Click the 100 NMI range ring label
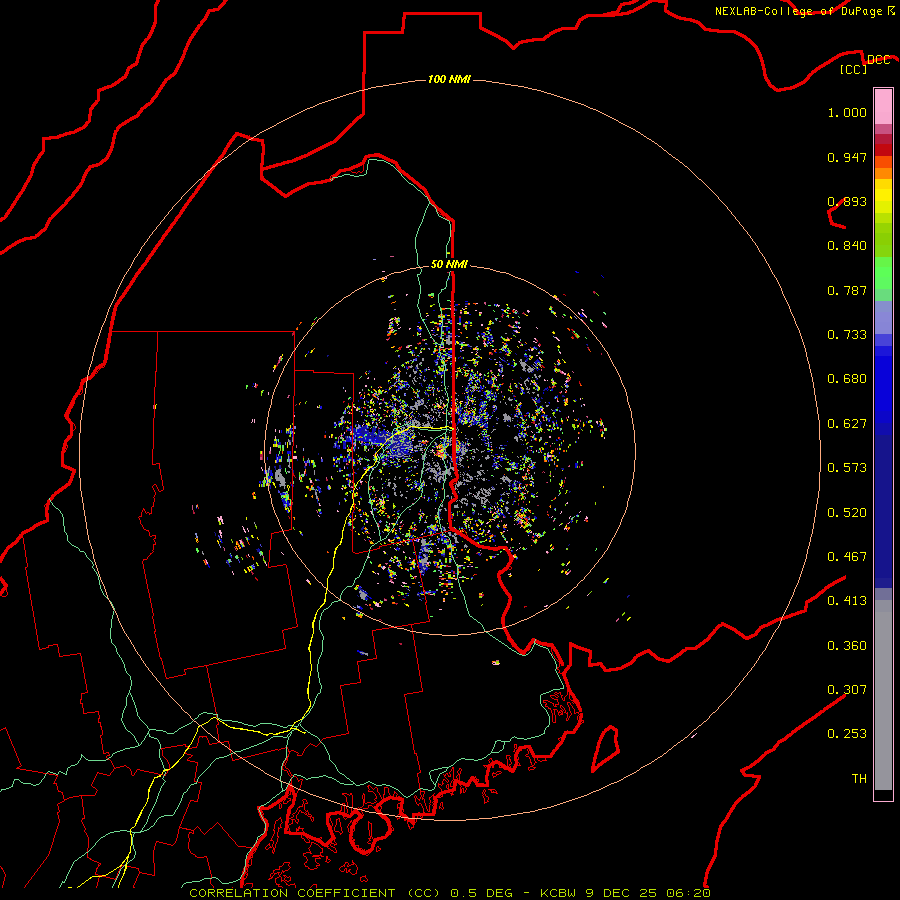 pos(449,79)
